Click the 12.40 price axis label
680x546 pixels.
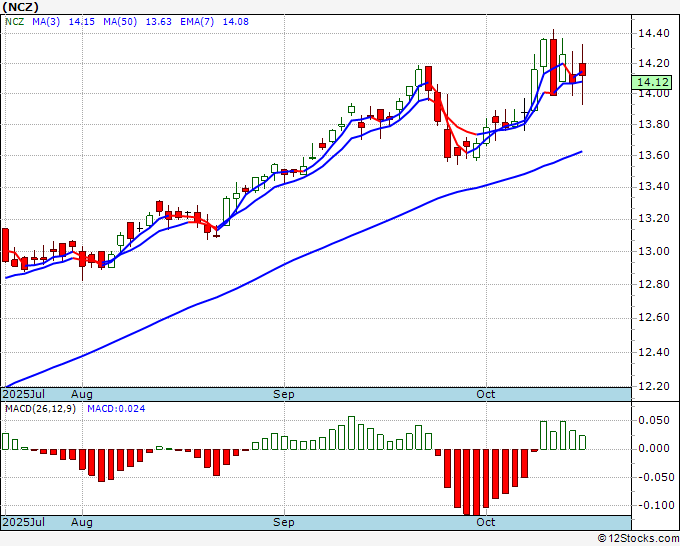[654, 352]
